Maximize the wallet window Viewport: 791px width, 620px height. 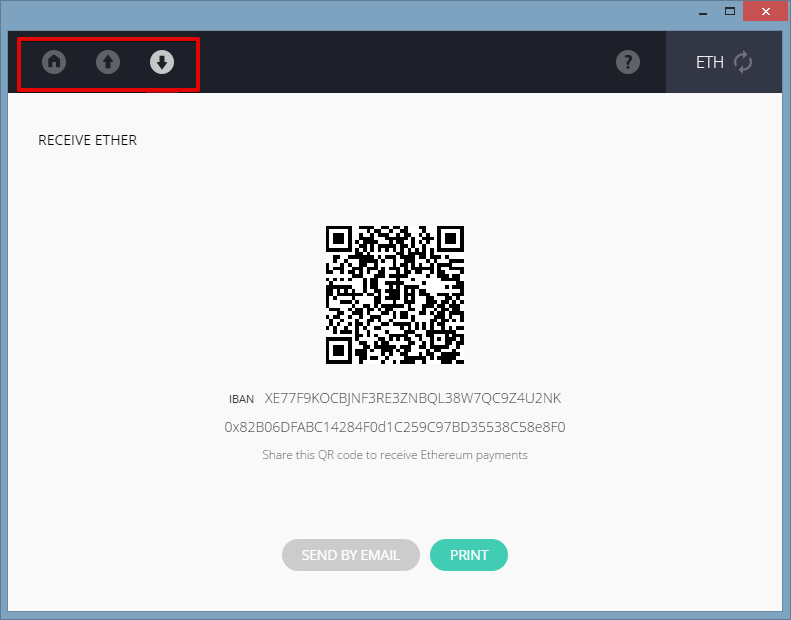pyautogui.click(x=729, y=11)
